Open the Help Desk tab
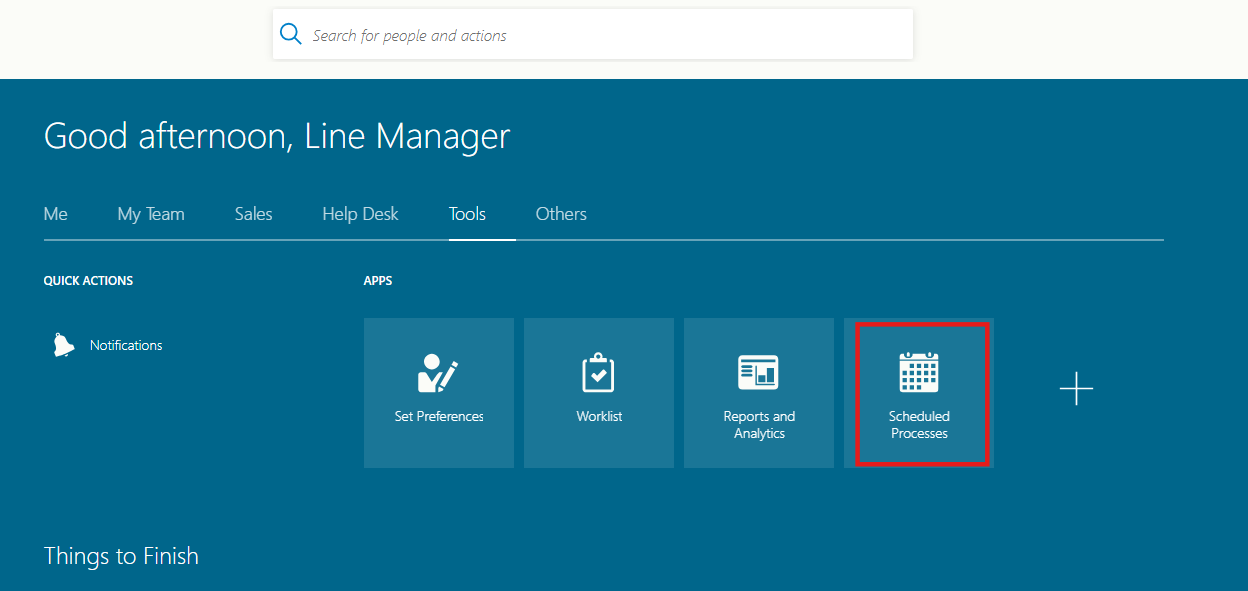 (360, 213)
